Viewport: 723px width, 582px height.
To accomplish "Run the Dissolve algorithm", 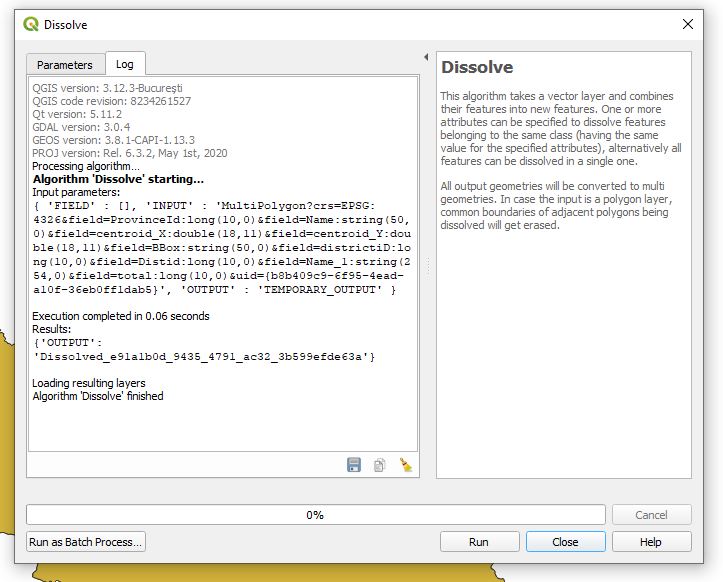I will click(479, 542).
